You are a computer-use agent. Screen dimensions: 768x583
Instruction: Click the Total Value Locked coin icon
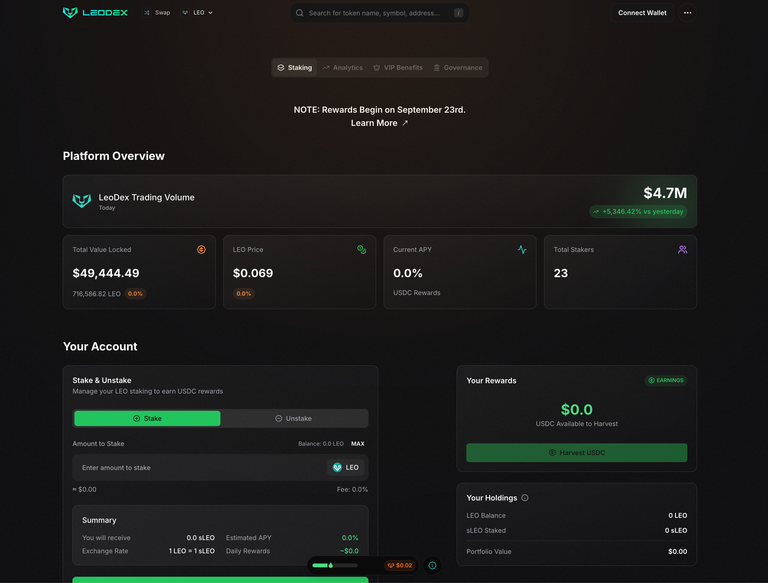[201, 250]
